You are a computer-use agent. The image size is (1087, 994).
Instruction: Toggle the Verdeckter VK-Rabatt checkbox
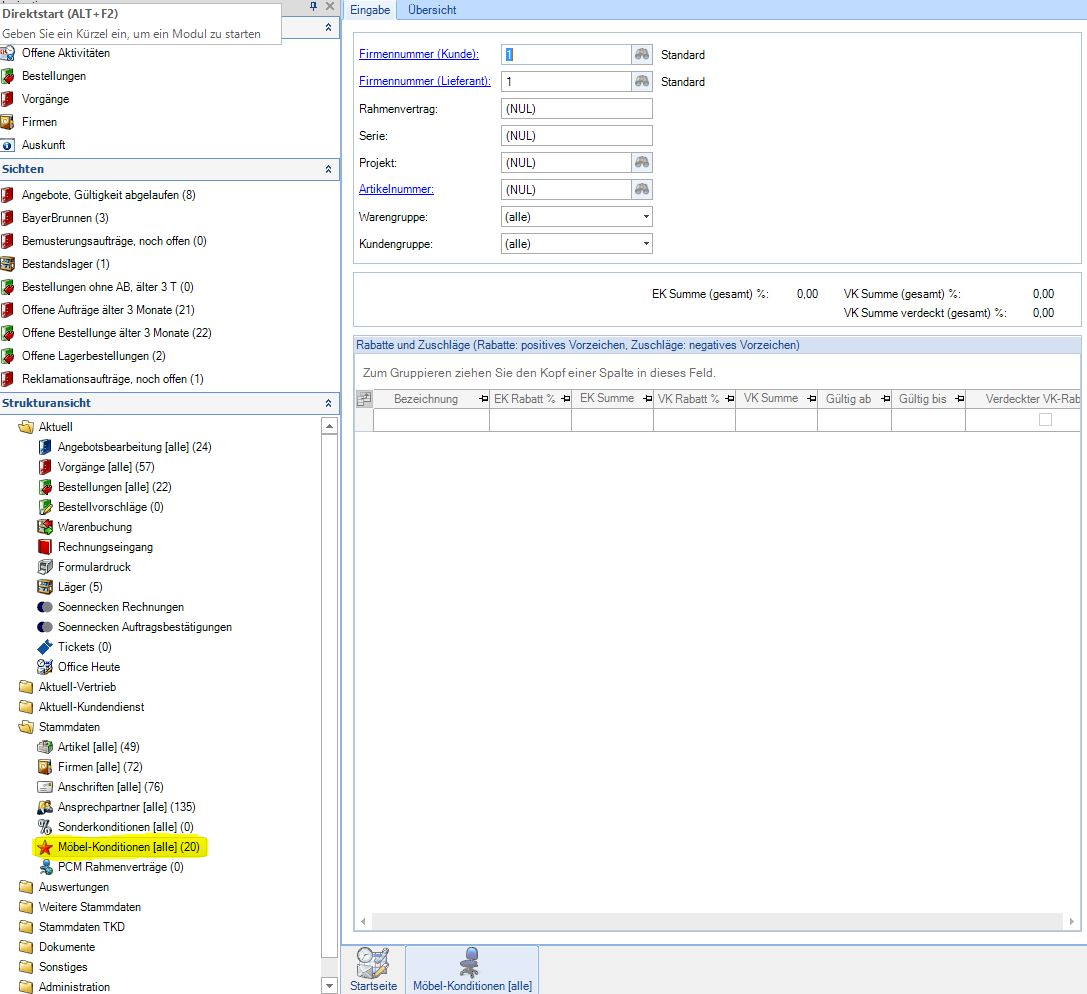point(1045,420)
